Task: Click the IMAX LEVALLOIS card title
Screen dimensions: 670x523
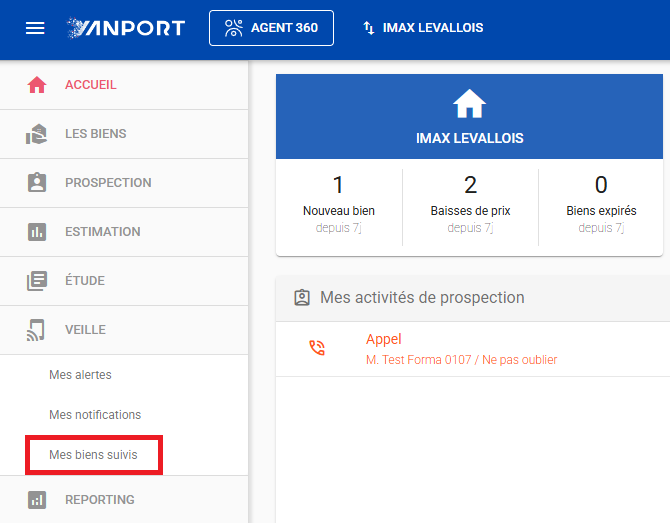Action: (x=470, y=138)
